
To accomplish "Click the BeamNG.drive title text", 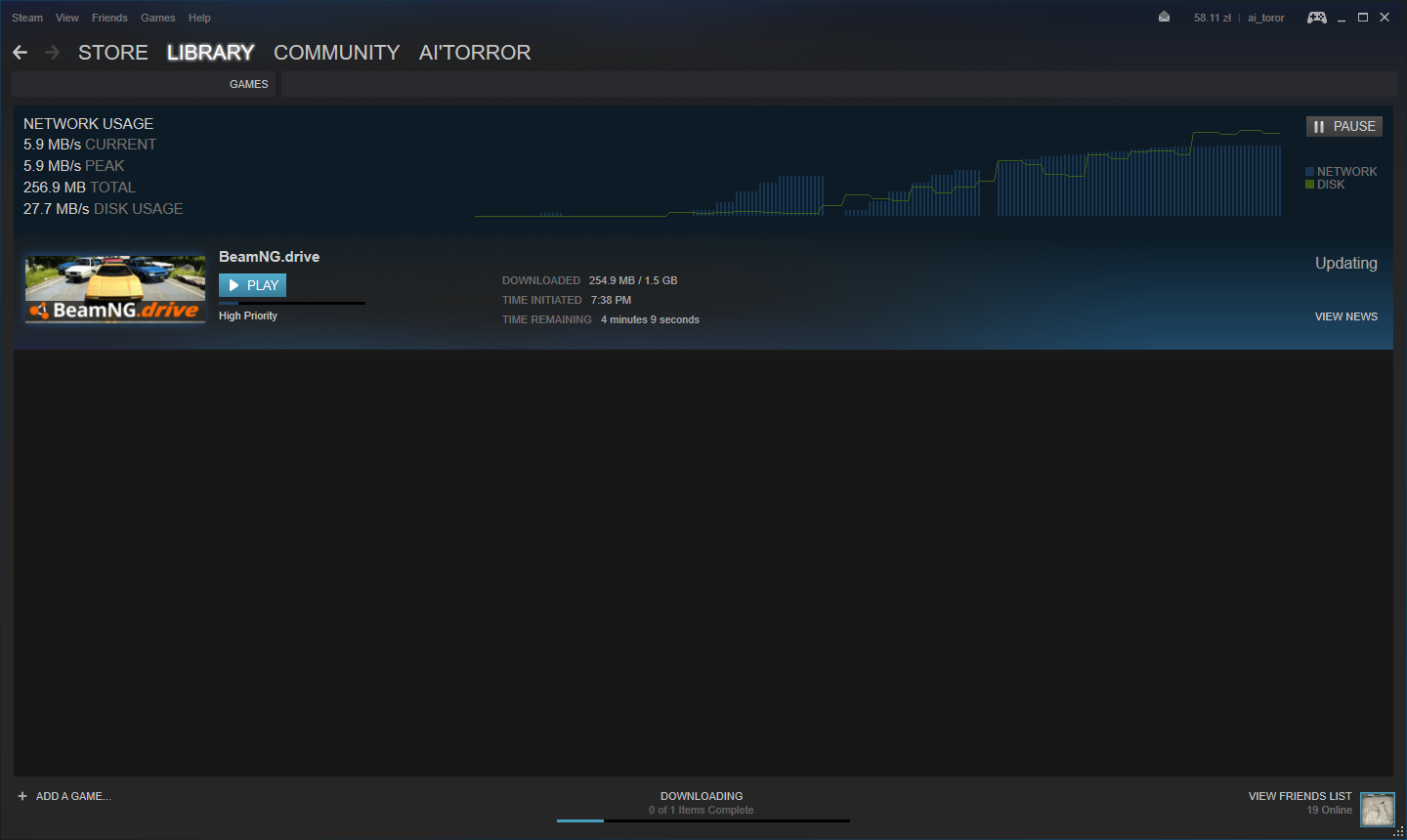I will (x=269, y=257).
